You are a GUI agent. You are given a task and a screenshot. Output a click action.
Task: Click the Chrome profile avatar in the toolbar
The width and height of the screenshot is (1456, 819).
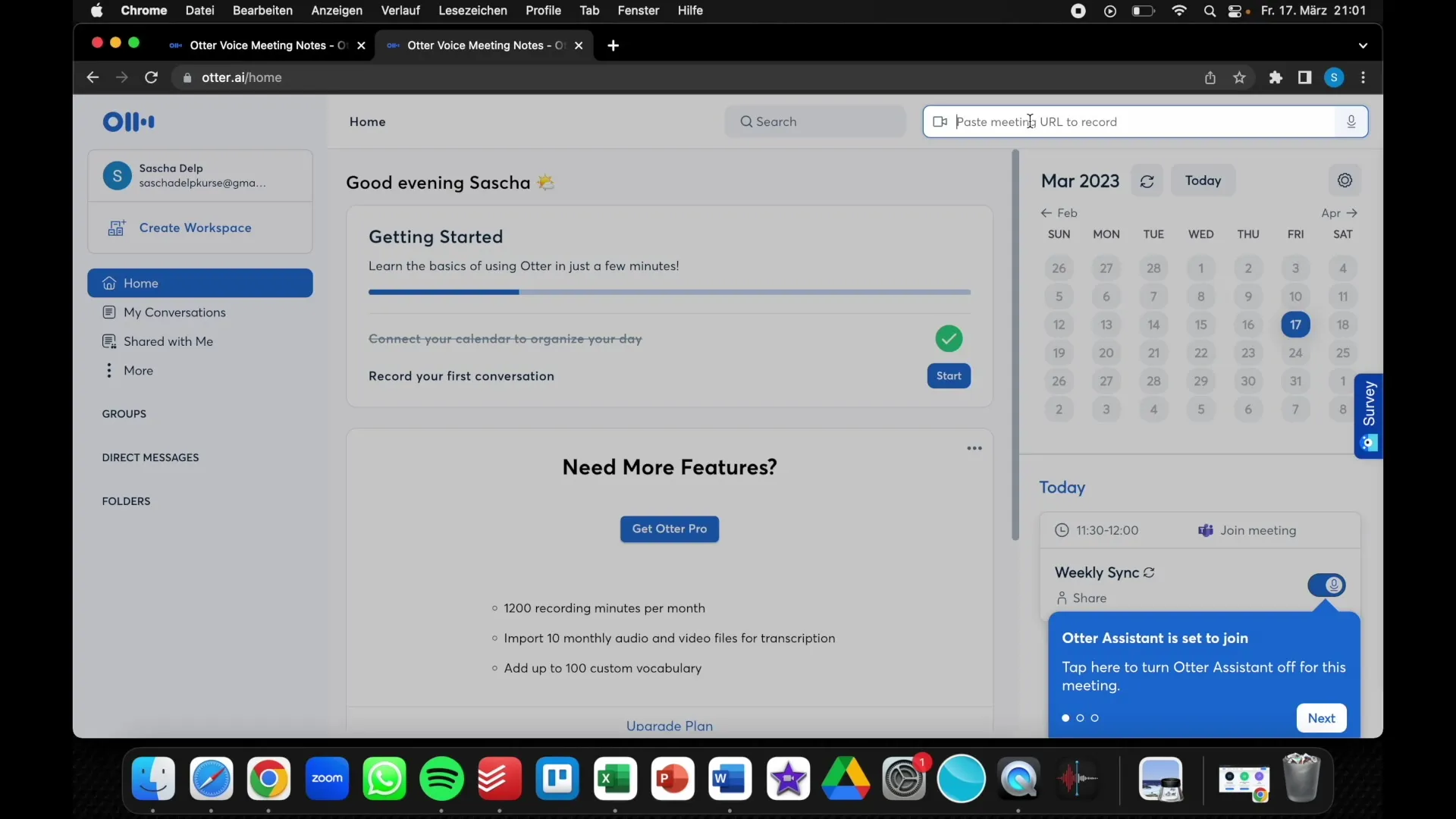point(1334,77)
